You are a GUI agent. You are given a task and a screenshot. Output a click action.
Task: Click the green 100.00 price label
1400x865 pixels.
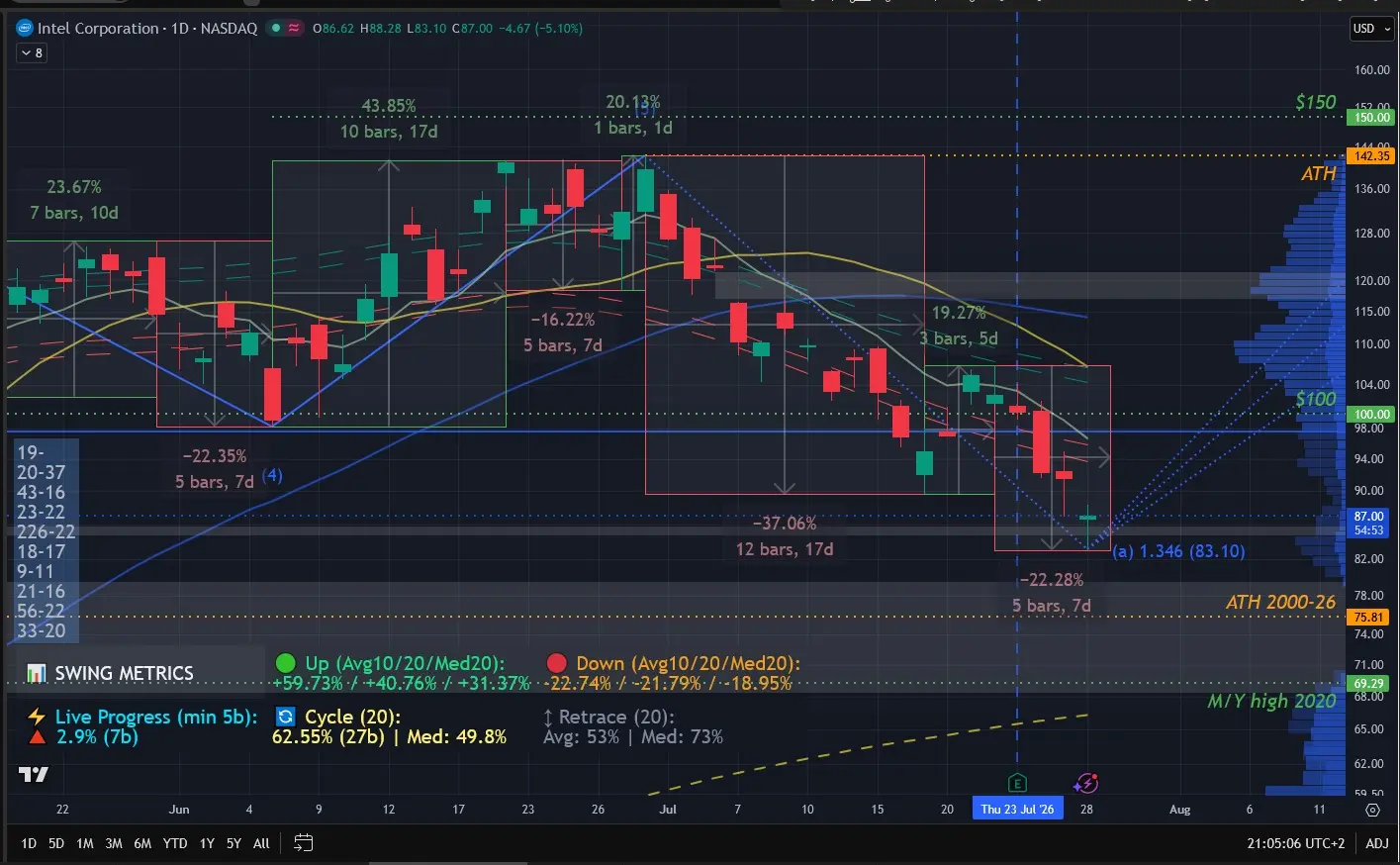tap(1371, 414)
